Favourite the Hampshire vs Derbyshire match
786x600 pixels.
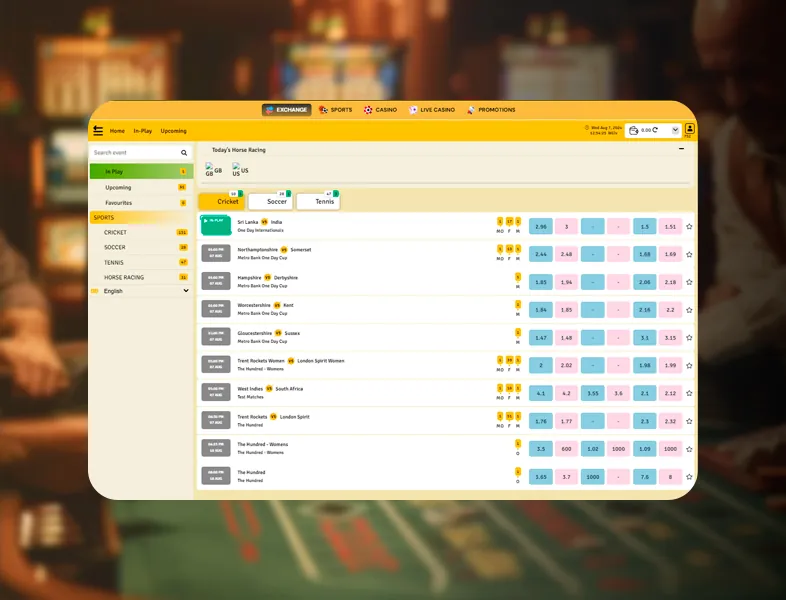689,282
